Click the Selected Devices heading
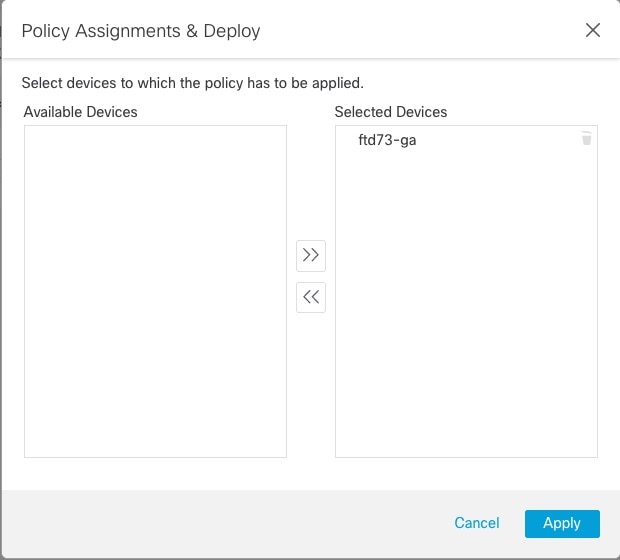This screenshot has height=560, width=620. coord(391,112)
